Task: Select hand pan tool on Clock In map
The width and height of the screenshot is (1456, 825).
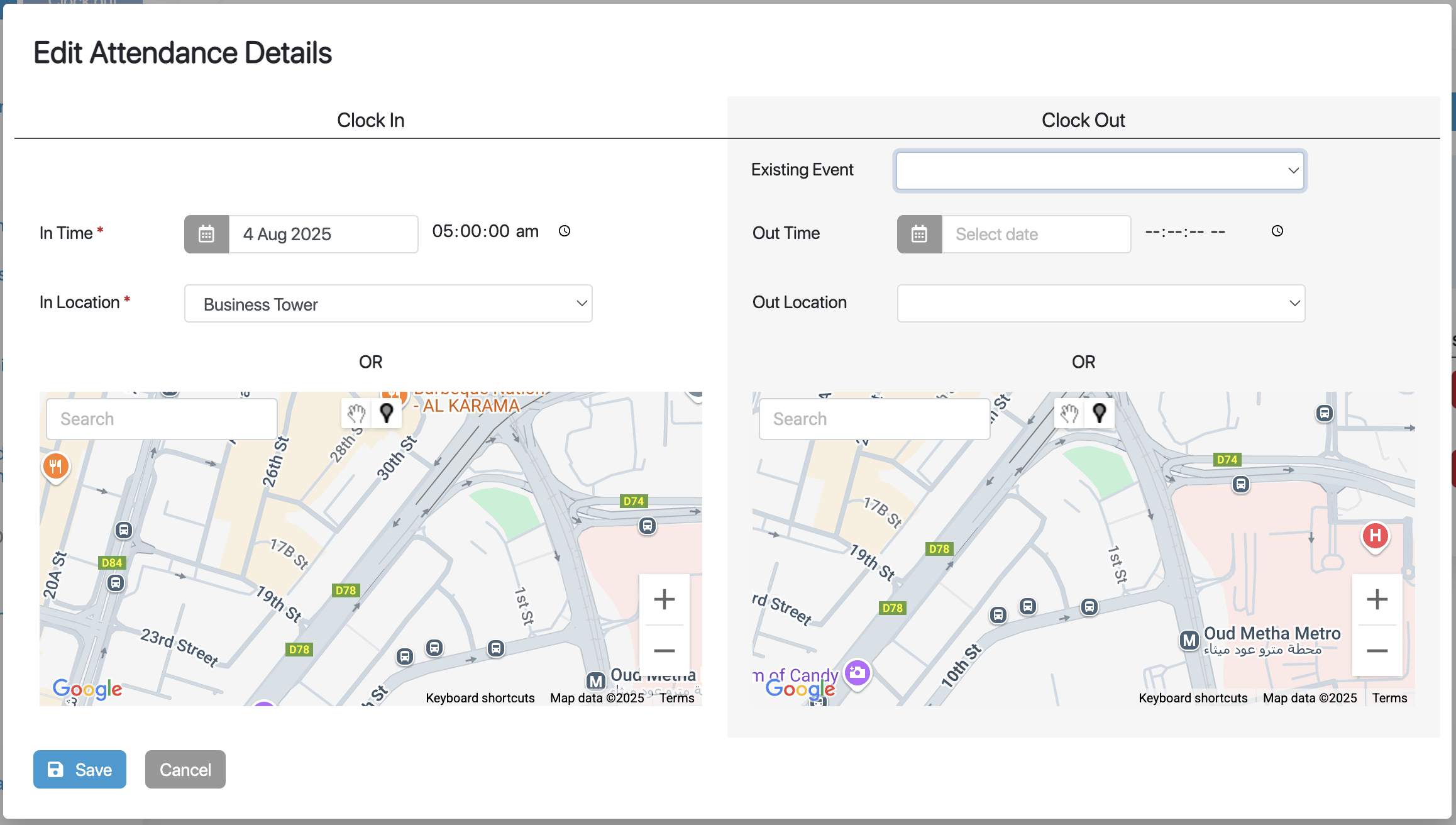Action: (356, 413)
